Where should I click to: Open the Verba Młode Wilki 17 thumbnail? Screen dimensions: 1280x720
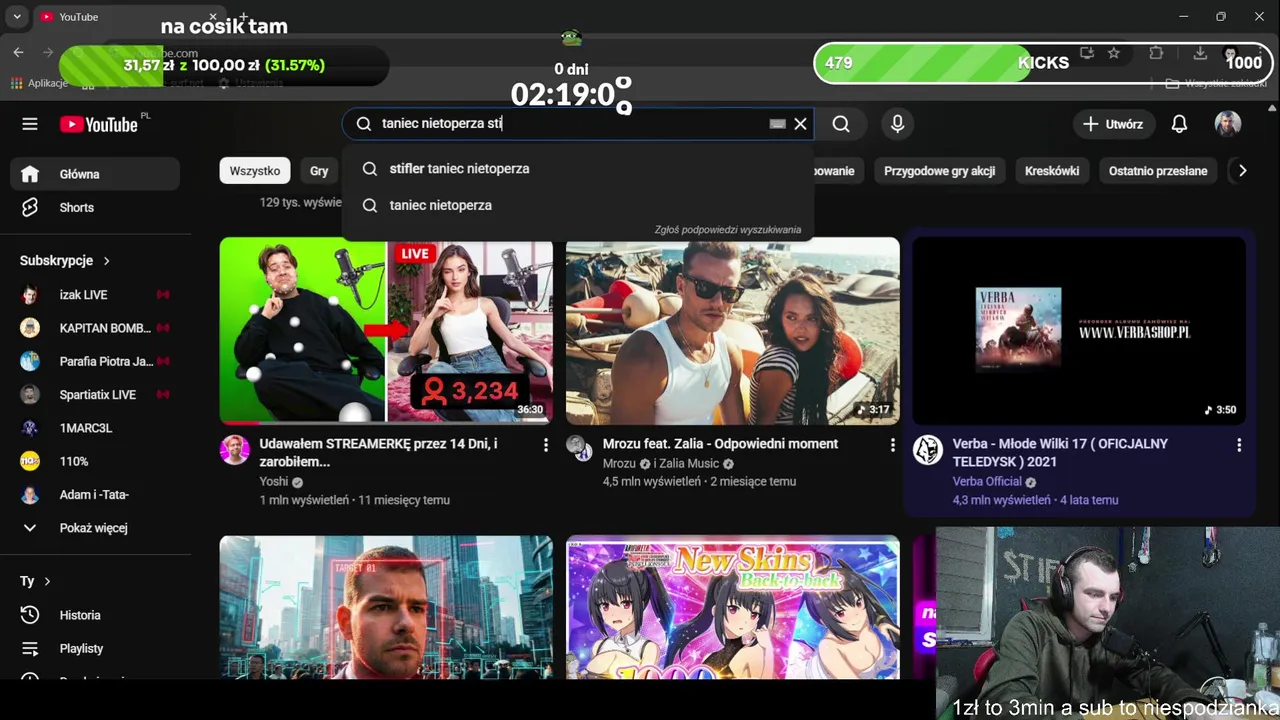coord(1079,331)
